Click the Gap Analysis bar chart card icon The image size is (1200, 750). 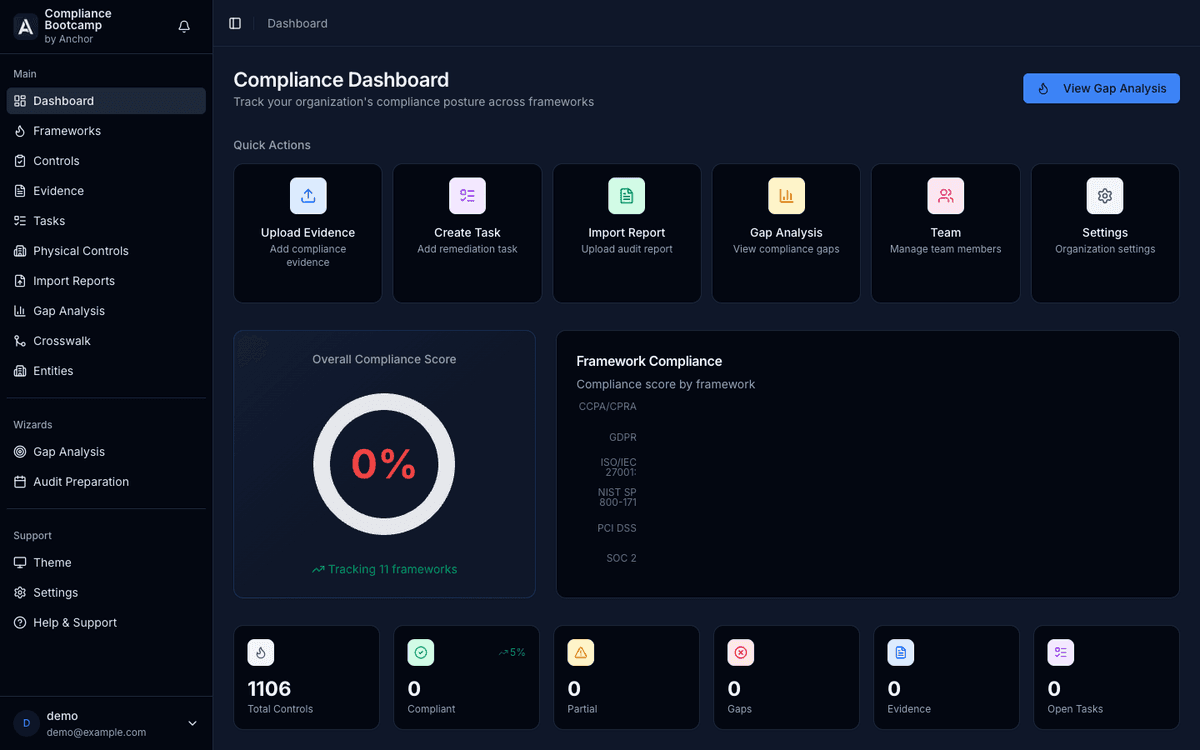(786, 196)
